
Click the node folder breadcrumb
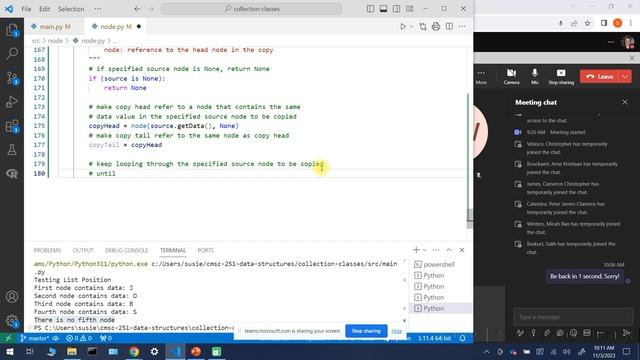[56, 41]
